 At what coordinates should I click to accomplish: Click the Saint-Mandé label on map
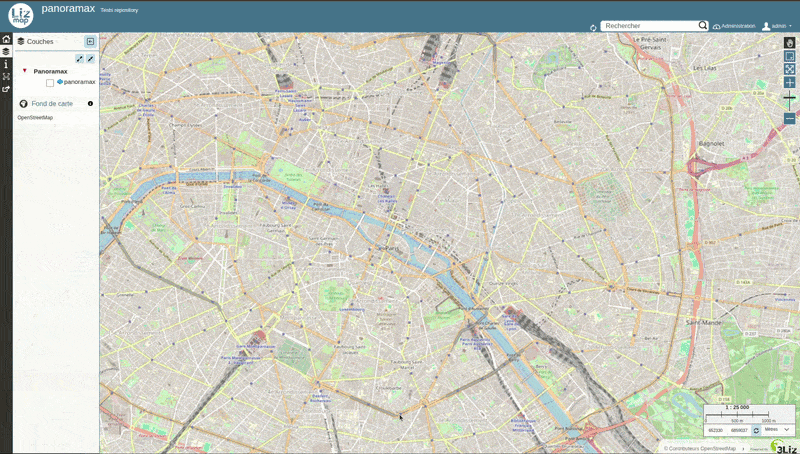tap(704, 323)
